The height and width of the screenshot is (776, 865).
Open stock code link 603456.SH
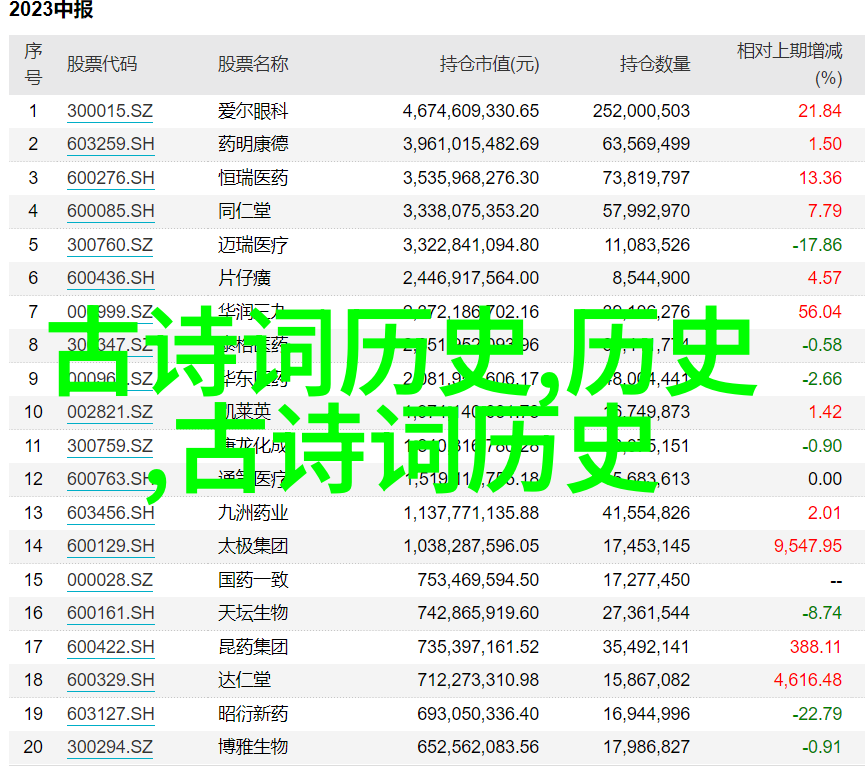pyautogui.click(x=110, y=513)
